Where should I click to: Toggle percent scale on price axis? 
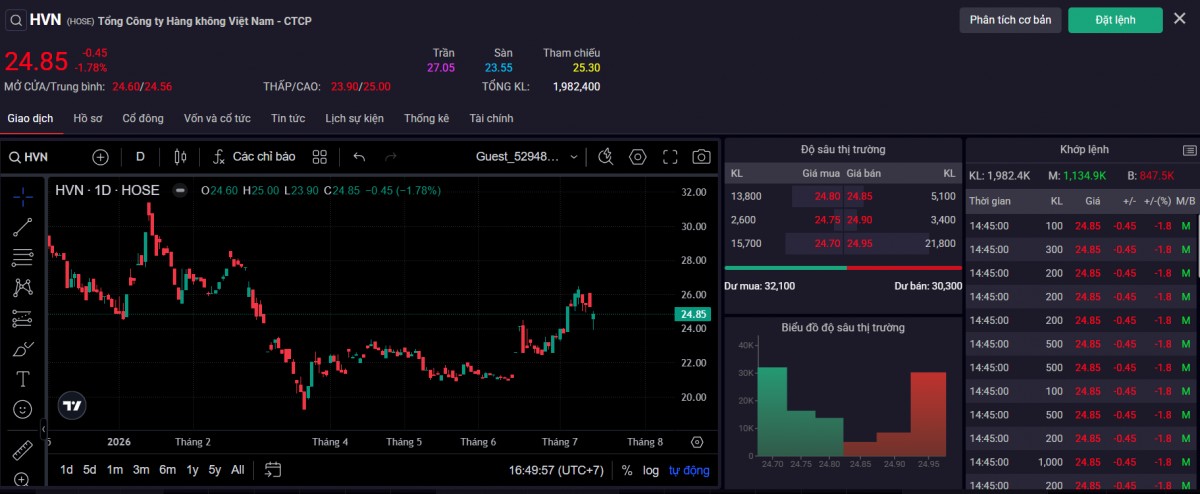(x=627, y=470)
